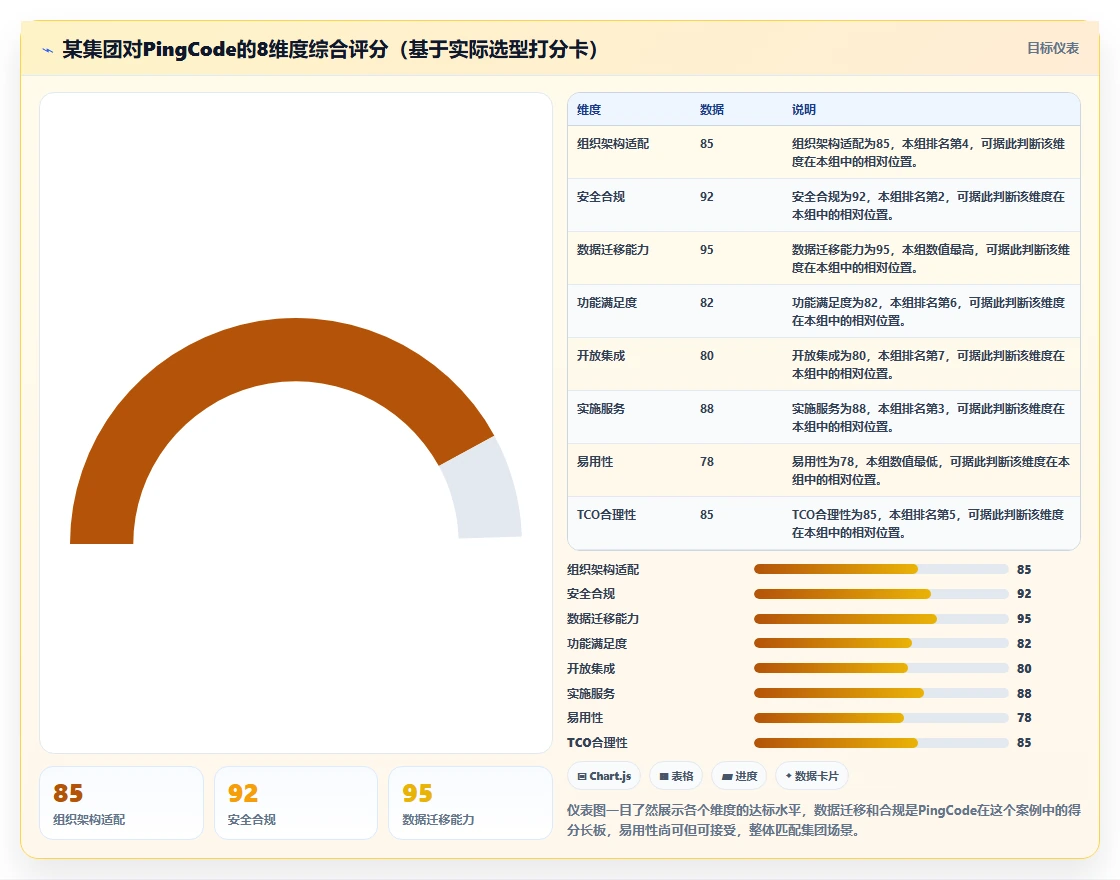Open the 85 组织架构适配 data card
Viewport: 1120px width, 880px height.
point(121,803)
